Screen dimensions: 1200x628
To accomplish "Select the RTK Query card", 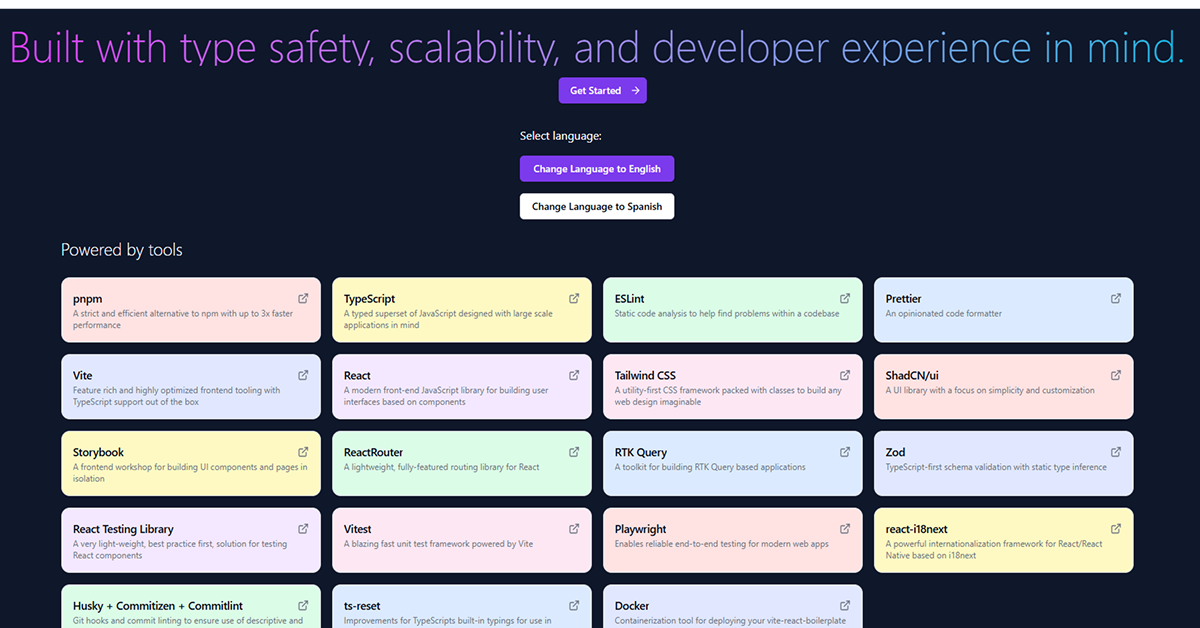I will [732, 463].
